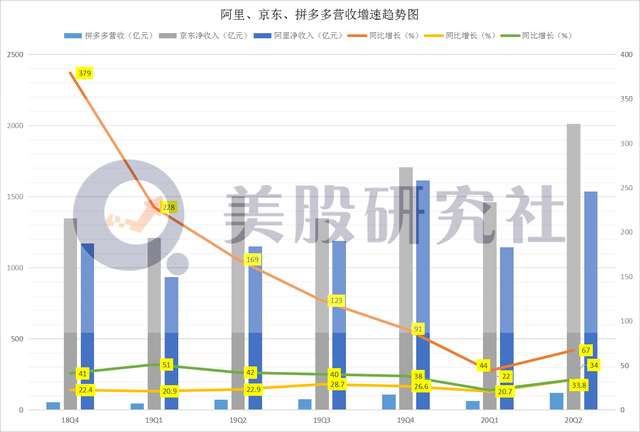Click the light blue 拼多多 bar for 19Q4
The image size is (640, 432).
[x=389, y=402]
